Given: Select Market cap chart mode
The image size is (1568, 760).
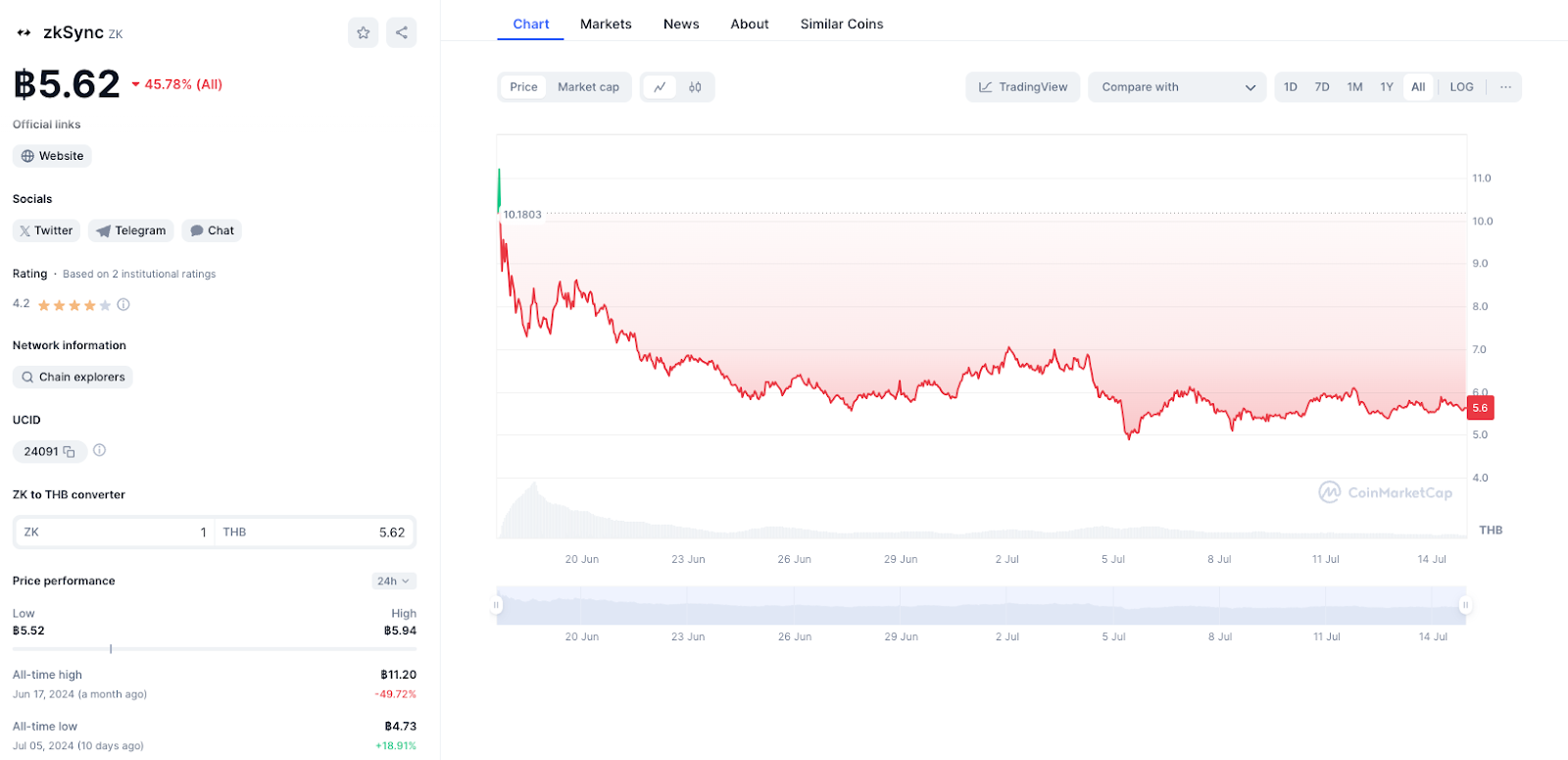Looking at the screenshot, I should point(588,87).
